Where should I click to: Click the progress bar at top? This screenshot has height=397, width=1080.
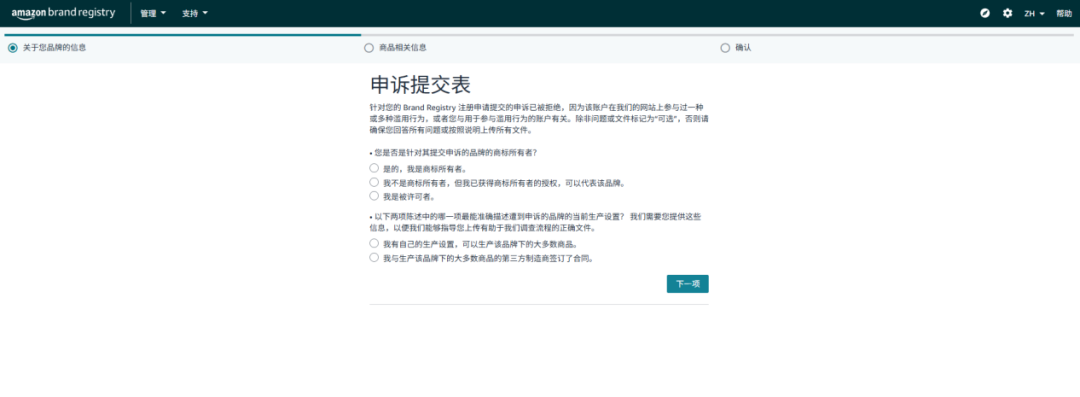[x=539, y=34]
